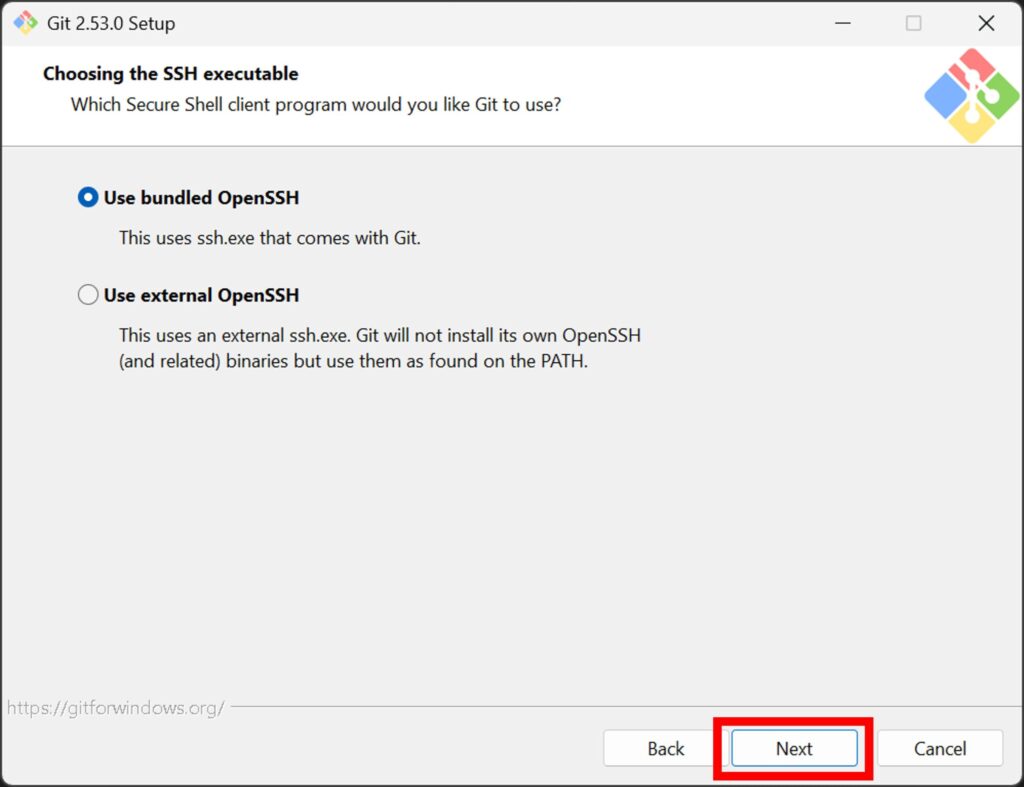This screenshot has height=787, width=1024.
Task: Cancel the Git installation
Action: pyautogui.click(x=940, y=748)
